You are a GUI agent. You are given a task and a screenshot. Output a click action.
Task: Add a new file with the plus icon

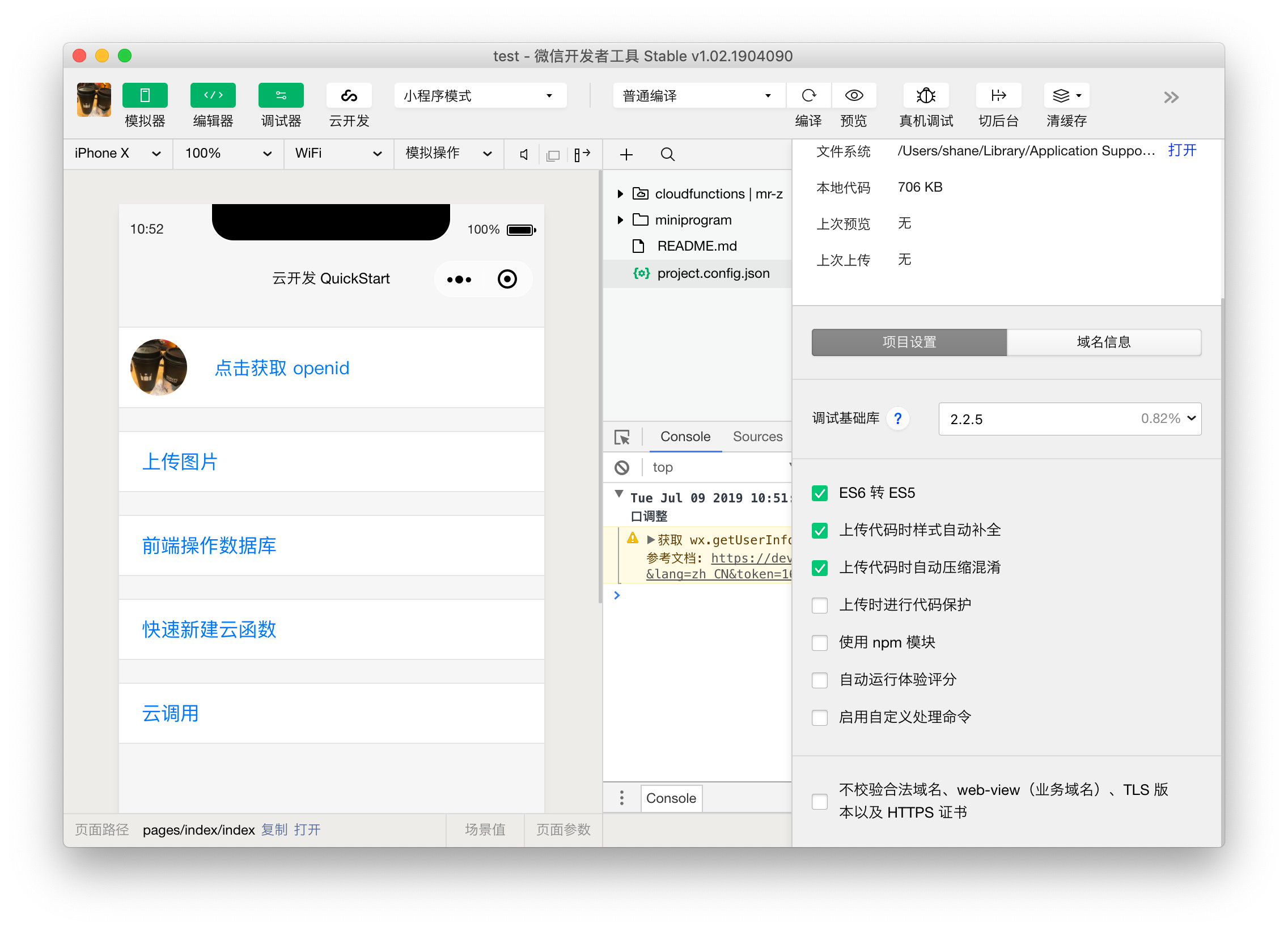pyautogui.click(x=626, y=154)
